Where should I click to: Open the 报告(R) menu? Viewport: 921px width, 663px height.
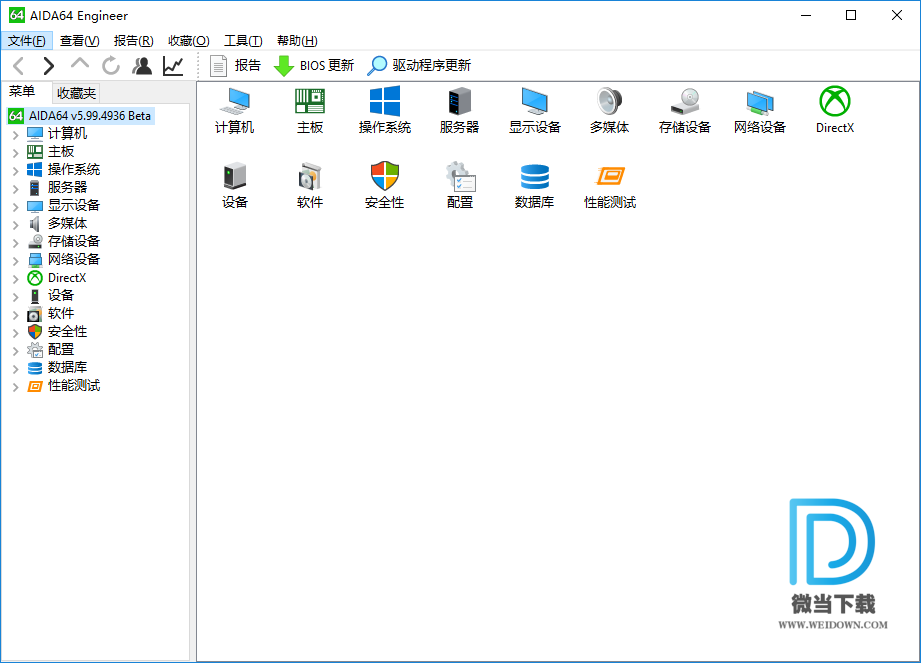click(x=133, y=41)
